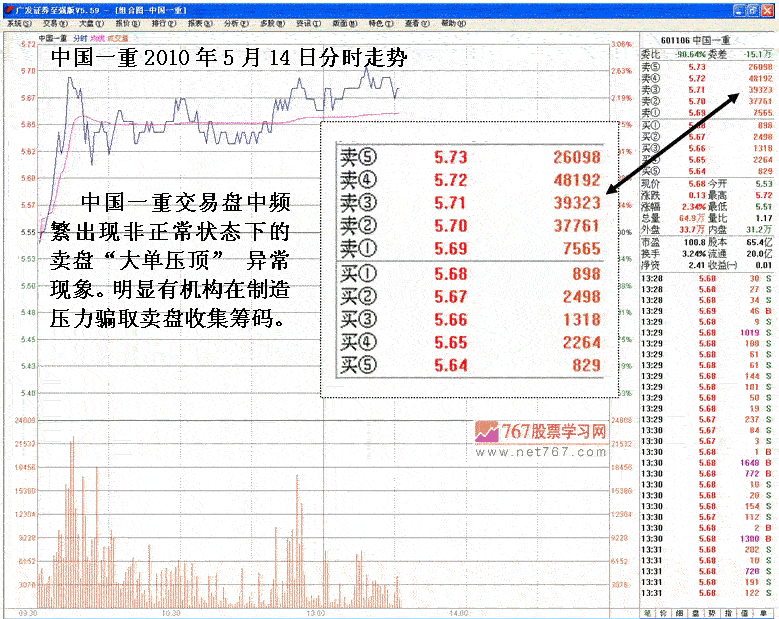Open the 系统 menu
Screen dimensions: 779x619
pos(18,23)
